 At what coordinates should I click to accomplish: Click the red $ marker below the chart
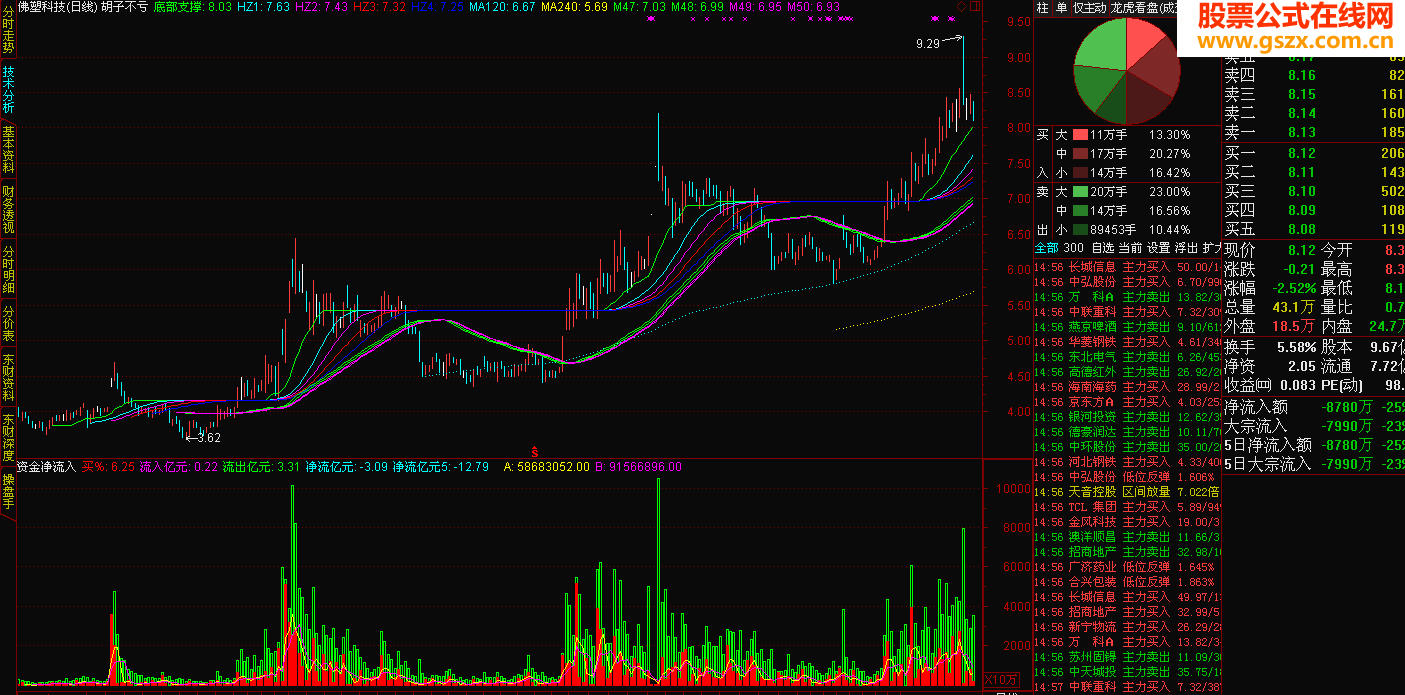point(534,451)
